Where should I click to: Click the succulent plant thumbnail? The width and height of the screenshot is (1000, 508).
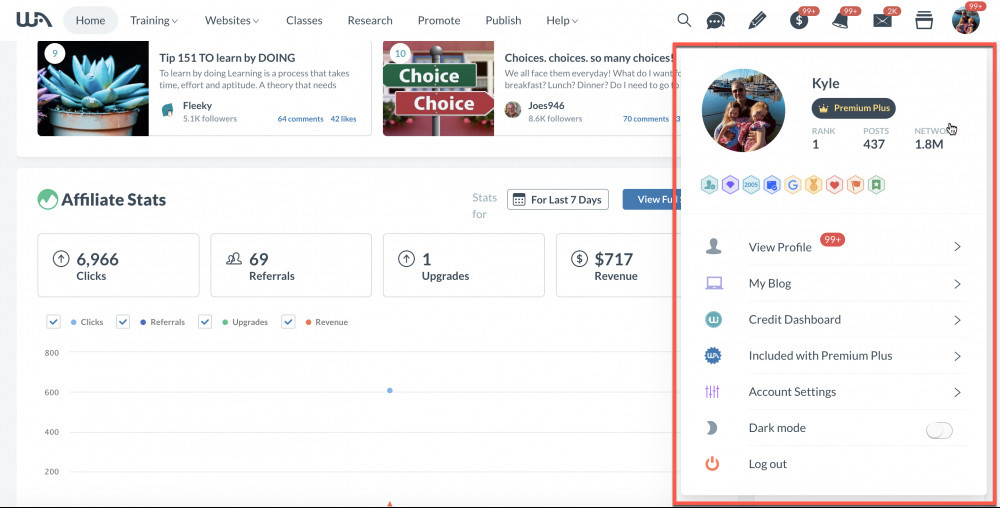click(x=93, y=89)
